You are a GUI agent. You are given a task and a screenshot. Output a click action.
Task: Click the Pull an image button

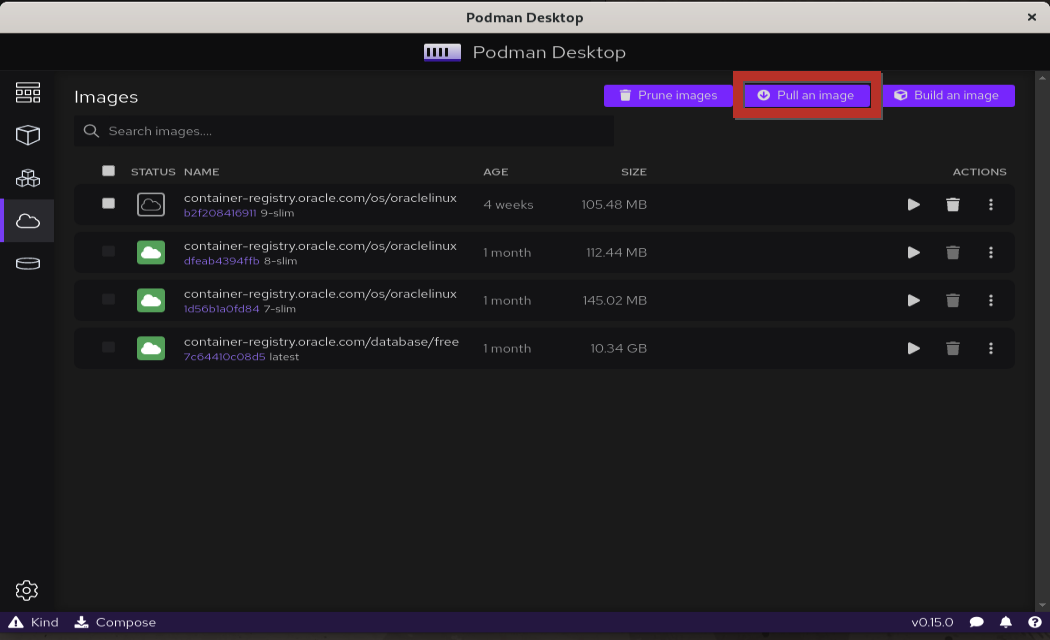coord(807,96)
